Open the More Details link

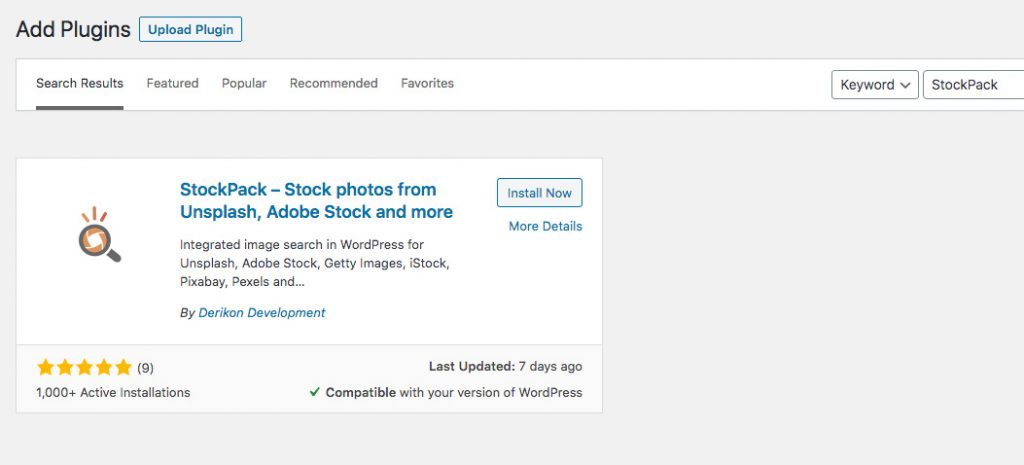pyautogui.click(x=545, y=227)
